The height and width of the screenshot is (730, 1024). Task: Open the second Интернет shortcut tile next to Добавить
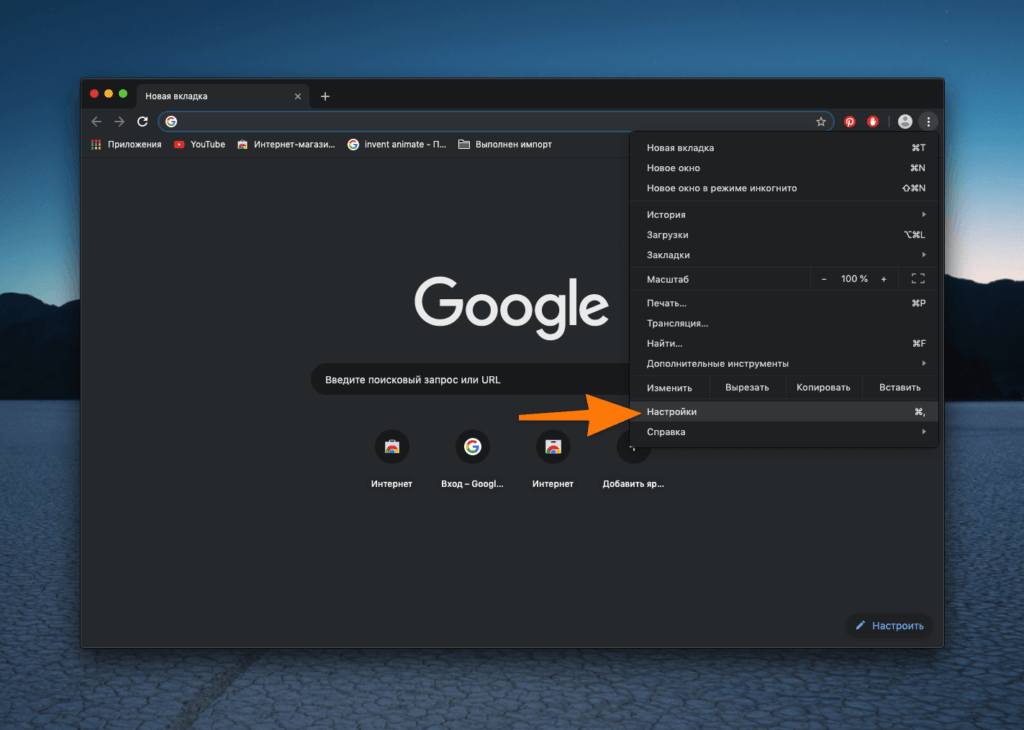coord(552,458)
